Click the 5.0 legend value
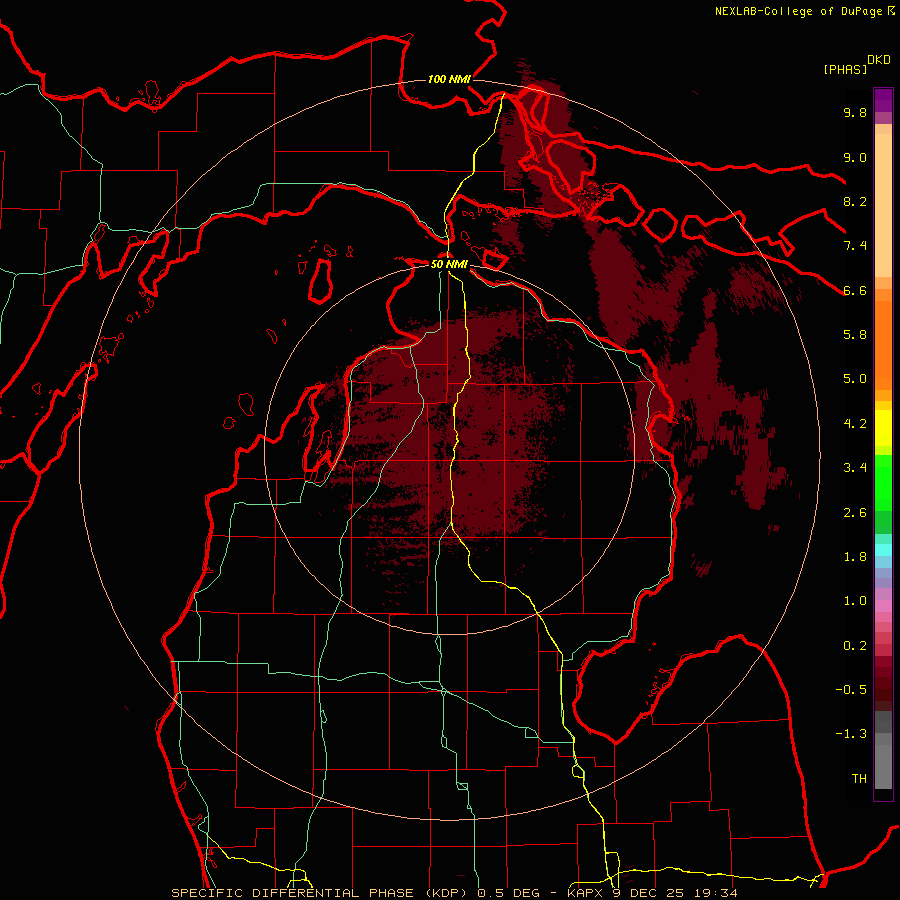Screen dimensions: 900x900 pyautogui.click(x=855, y=379)
